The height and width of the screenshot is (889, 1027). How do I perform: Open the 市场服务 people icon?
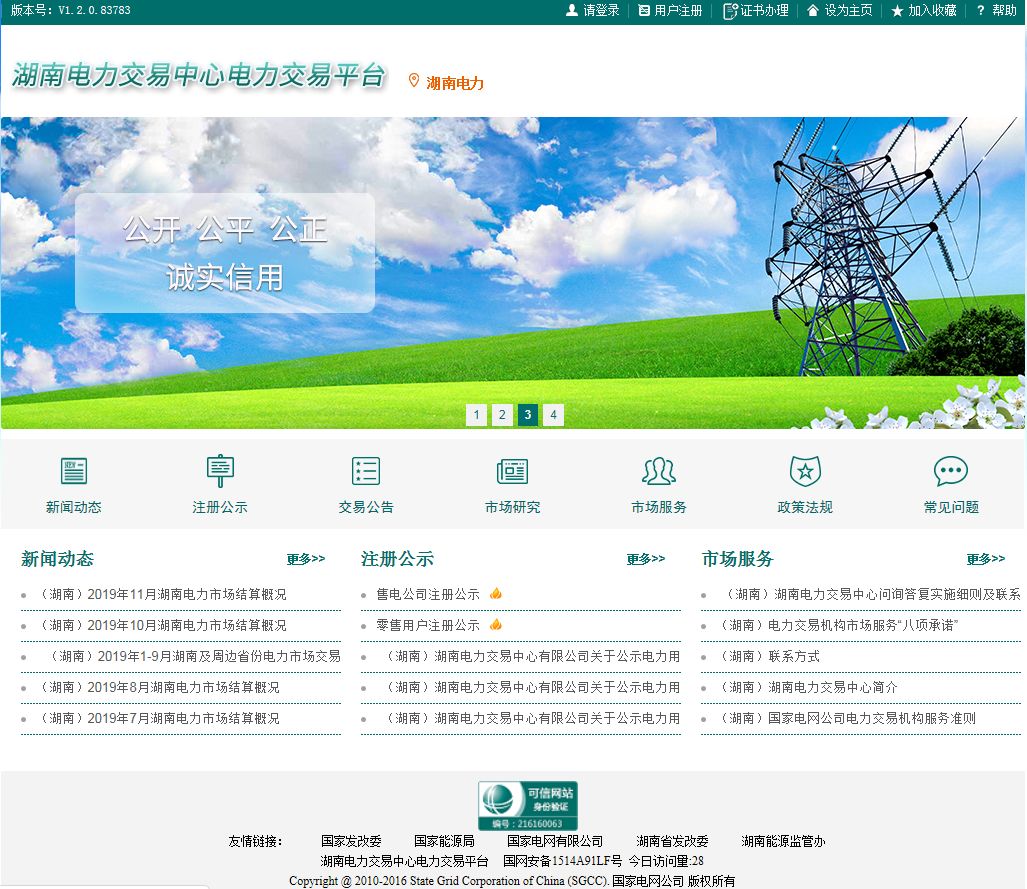659,471
